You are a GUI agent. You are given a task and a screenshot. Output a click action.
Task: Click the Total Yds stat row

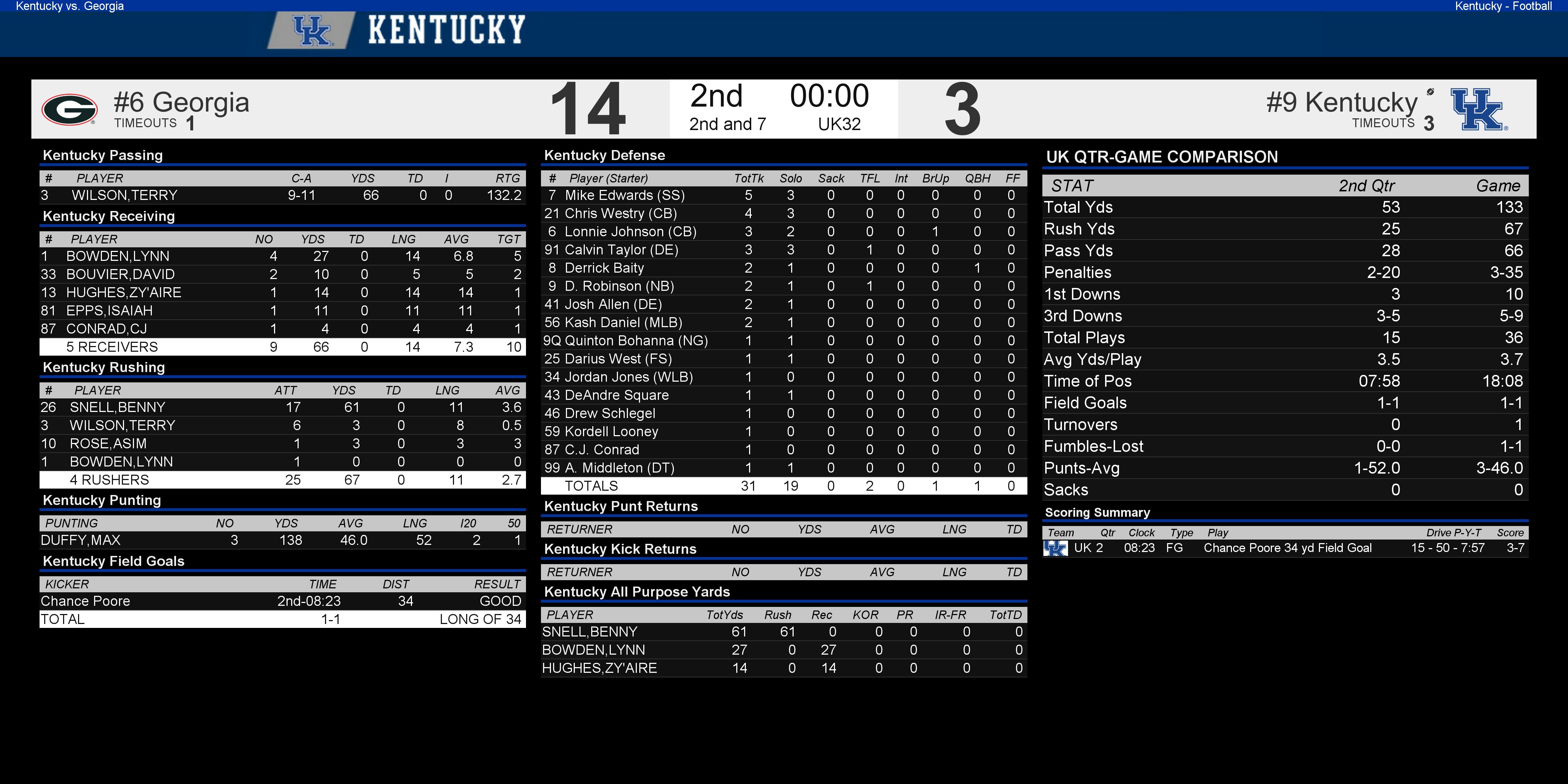coord(1285,207)
